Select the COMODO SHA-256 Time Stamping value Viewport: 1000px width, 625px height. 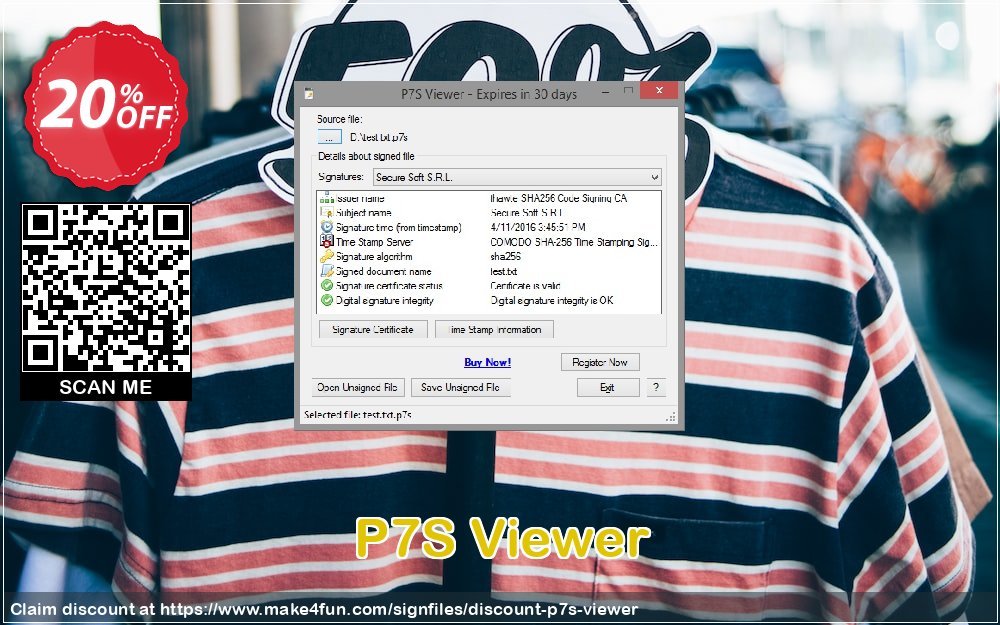(574, 242)
